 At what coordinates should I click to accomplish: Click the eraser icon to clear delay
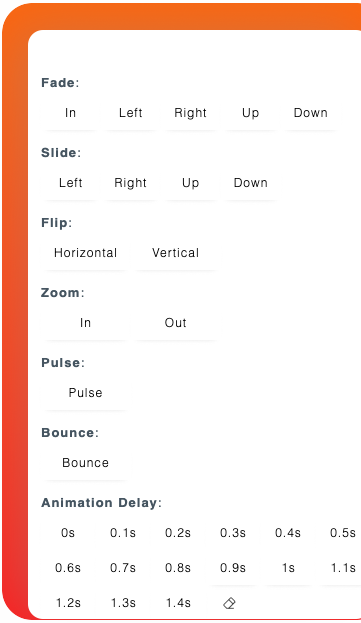coord(230,603)
